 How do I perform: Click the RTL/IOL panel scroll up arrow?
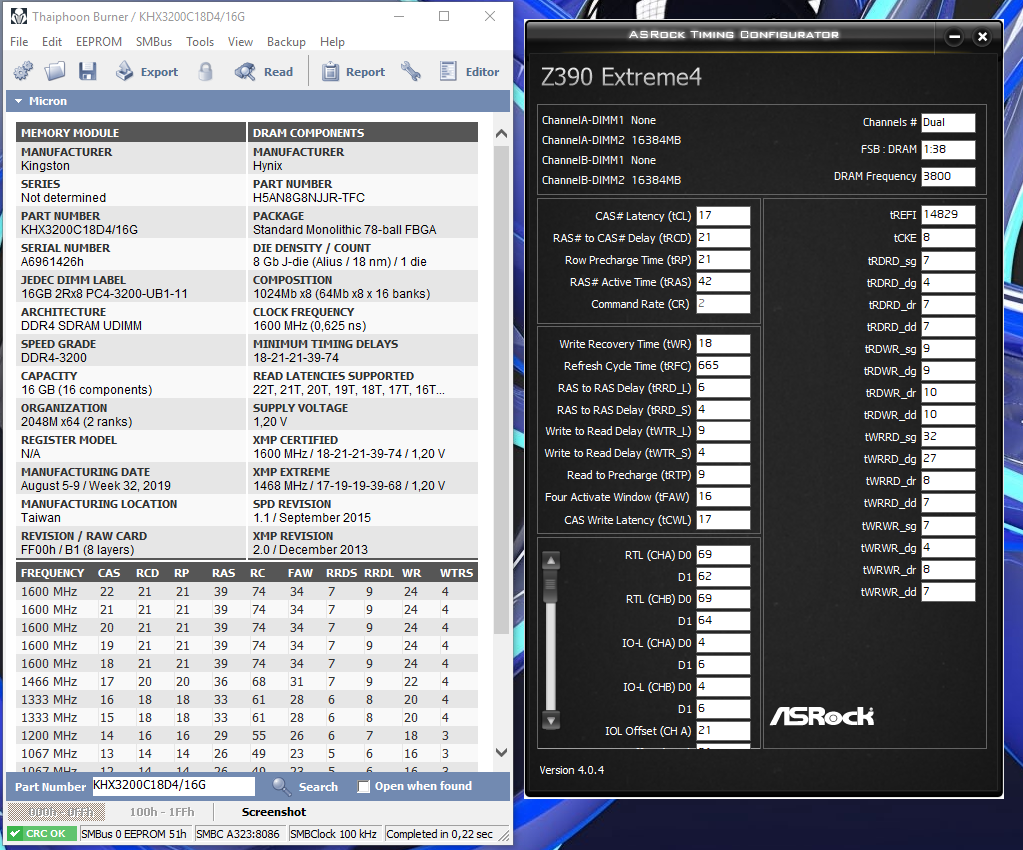click(x=551, y=560)
